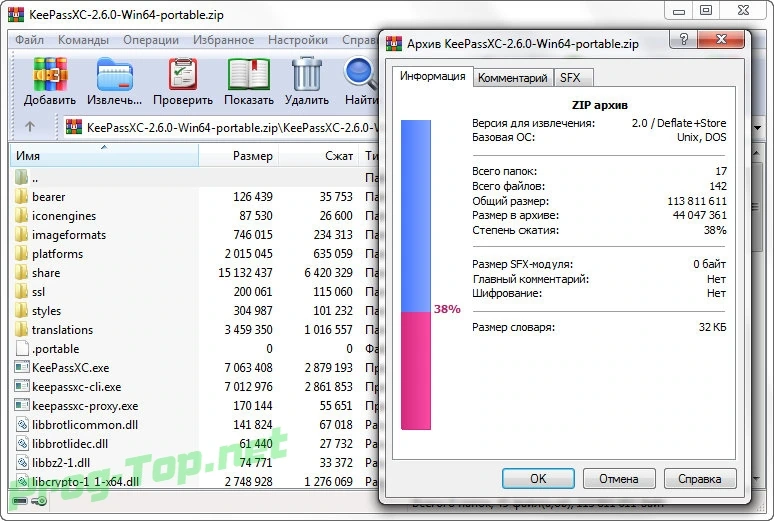This screenshot has width=774, height=521.
Task: Click the Найти (Find) magnifier icon
Action: pyautogui.click(x=360, y=74)
